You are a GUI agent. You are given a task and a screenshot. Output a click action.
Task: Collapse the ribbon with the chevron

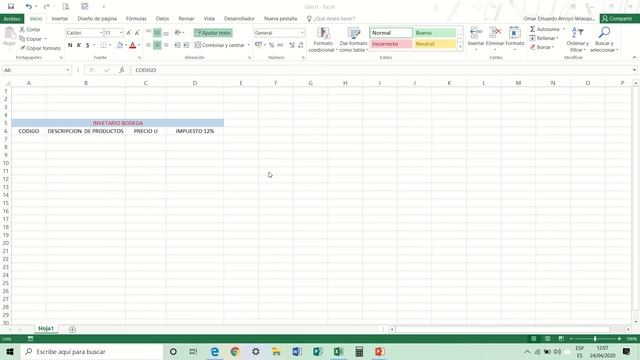(x=634, y=58)
